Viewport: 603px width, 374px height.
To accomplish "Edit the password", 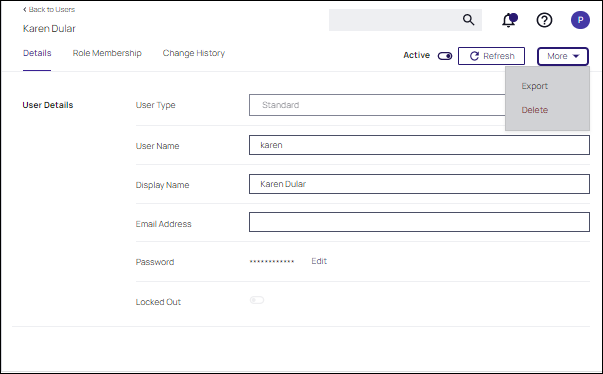I will [319, 261].
